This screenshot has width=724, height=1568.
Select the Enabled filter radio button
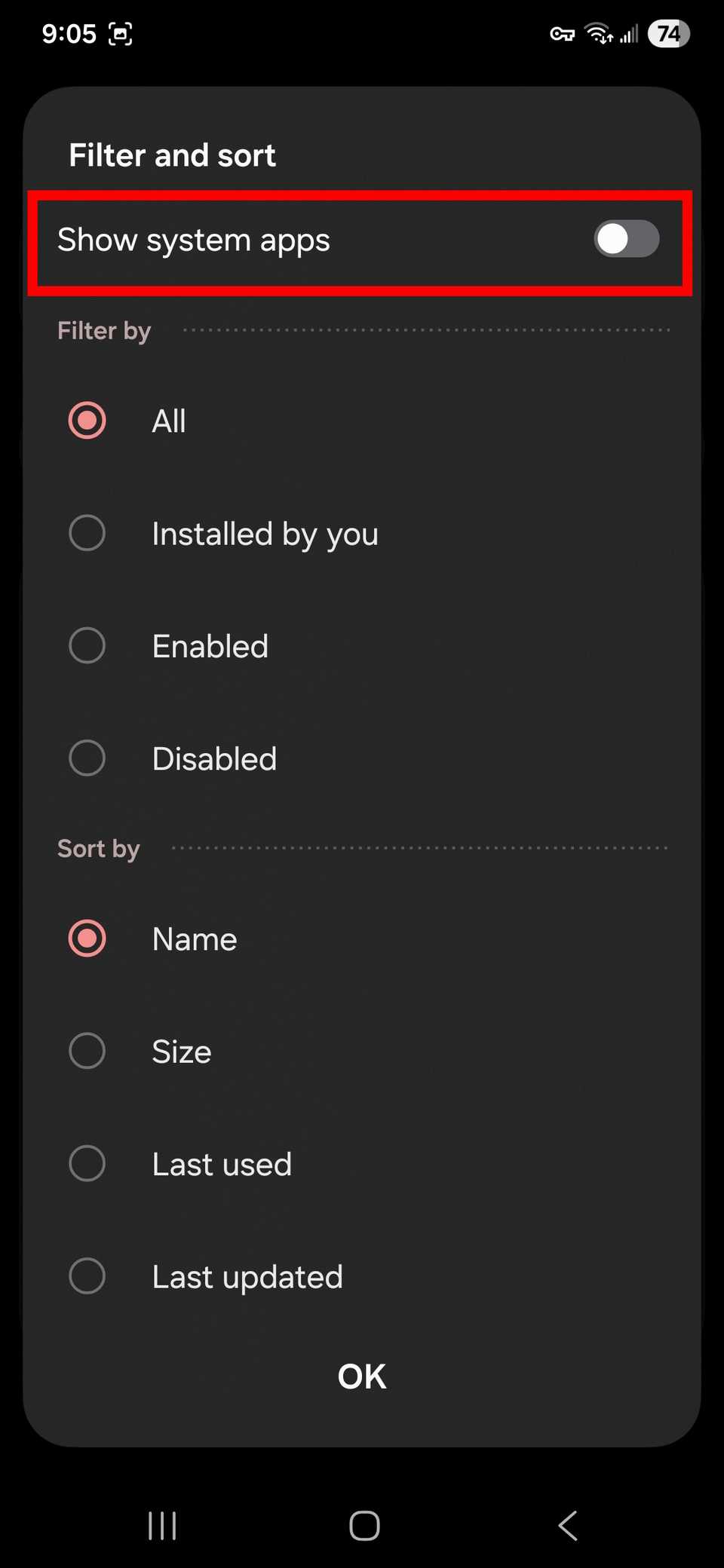pos(87,646)
